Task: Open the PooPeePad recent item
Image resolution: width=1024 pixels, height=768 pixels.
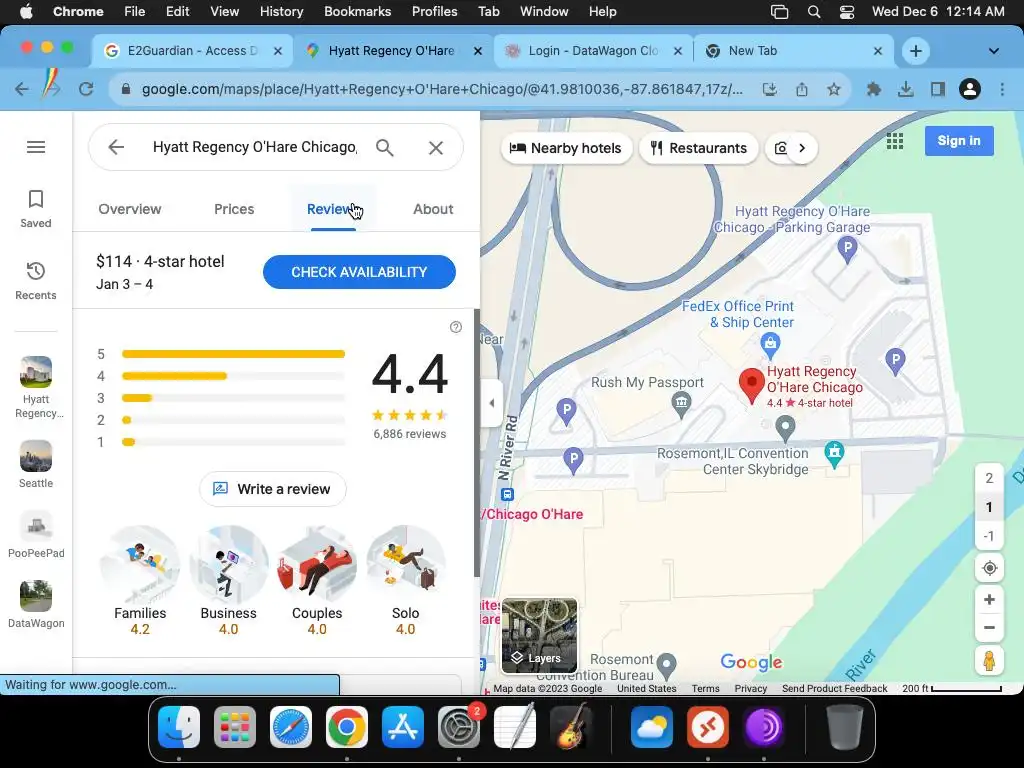Action: 36,535
